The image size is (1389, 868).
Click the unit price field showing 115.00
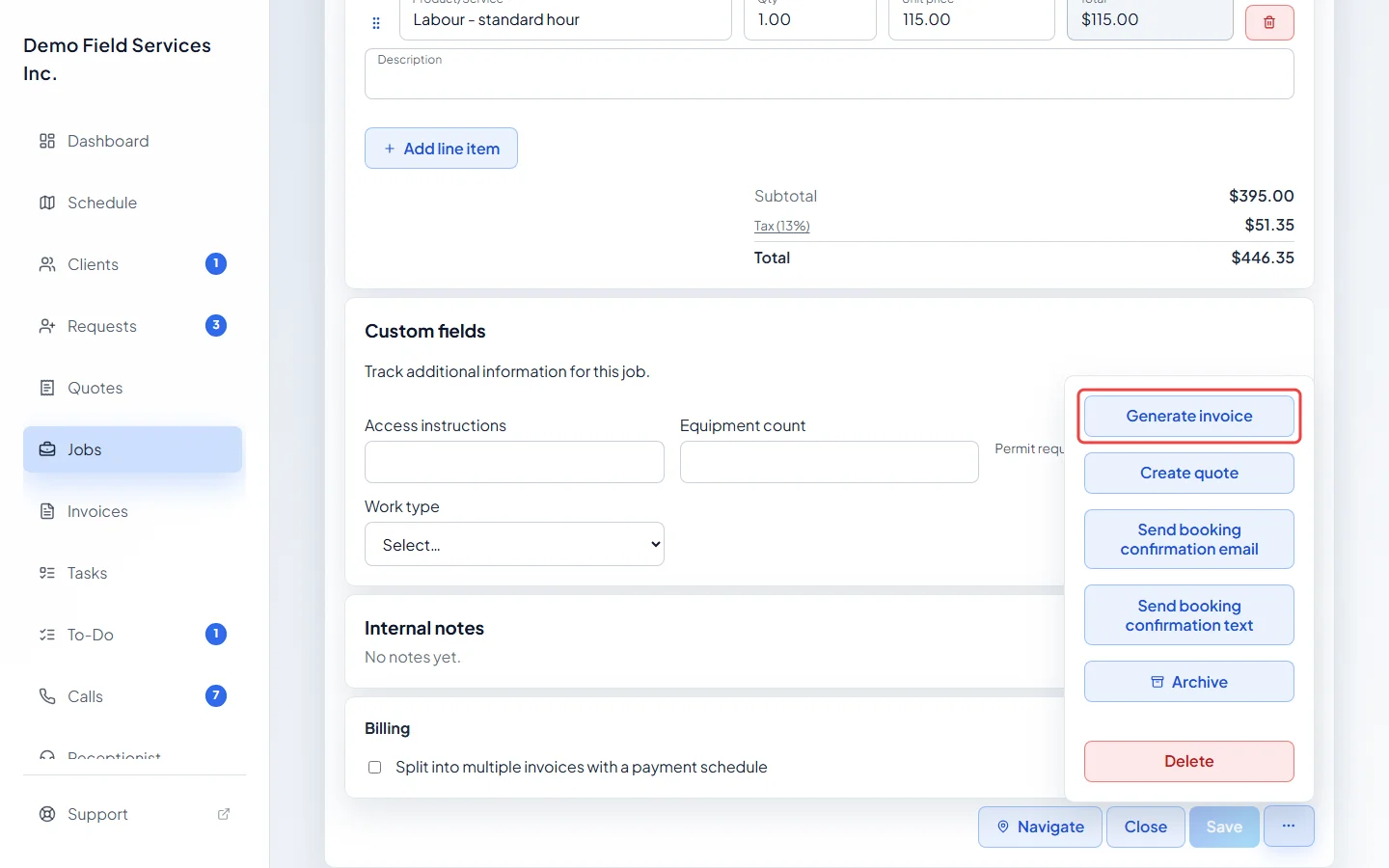pyautogui.click(x=971, y=19)
